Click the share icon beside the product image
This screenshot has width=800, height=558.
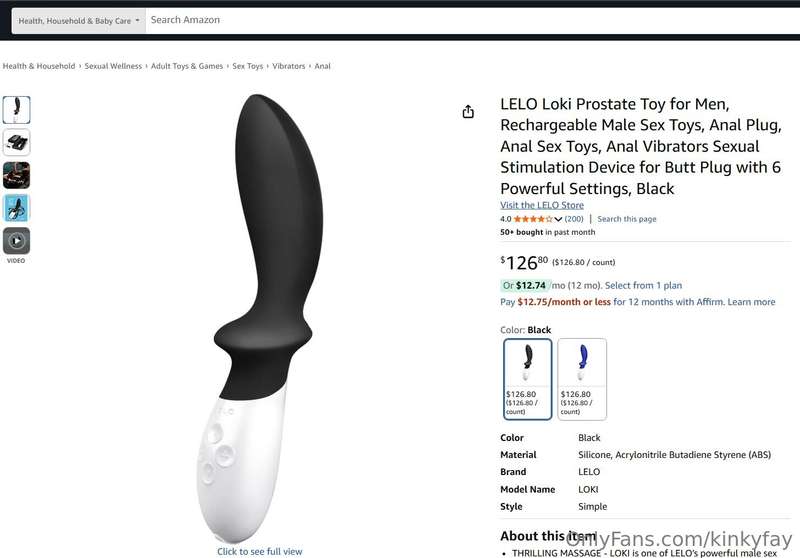[468, 112]
